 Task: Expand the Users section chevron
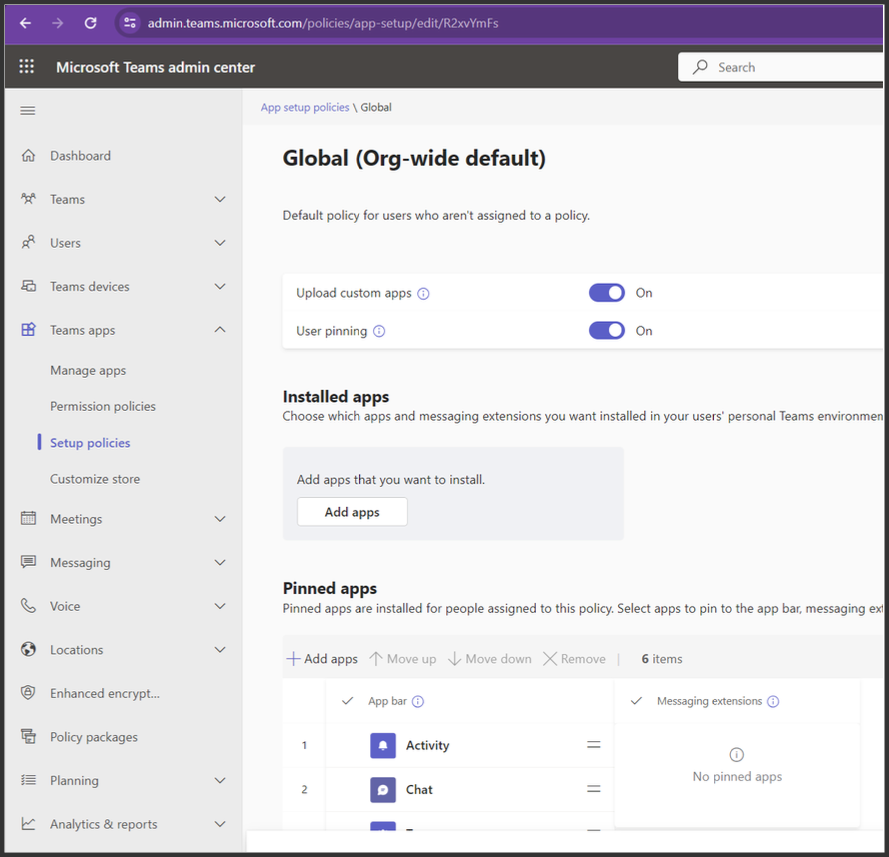point(220,243)
